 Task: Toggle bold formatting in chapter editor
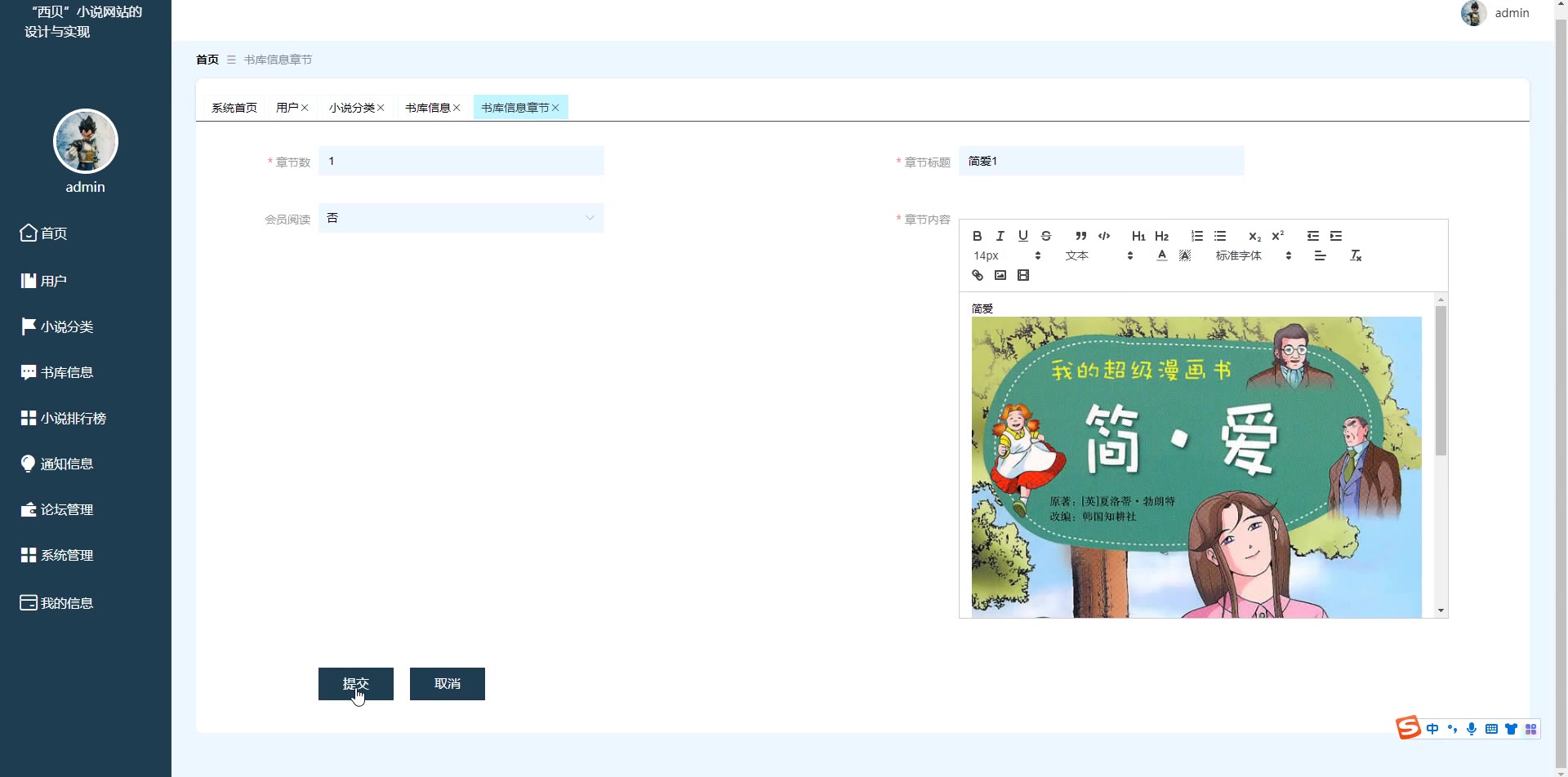click(x=977, y=236)
